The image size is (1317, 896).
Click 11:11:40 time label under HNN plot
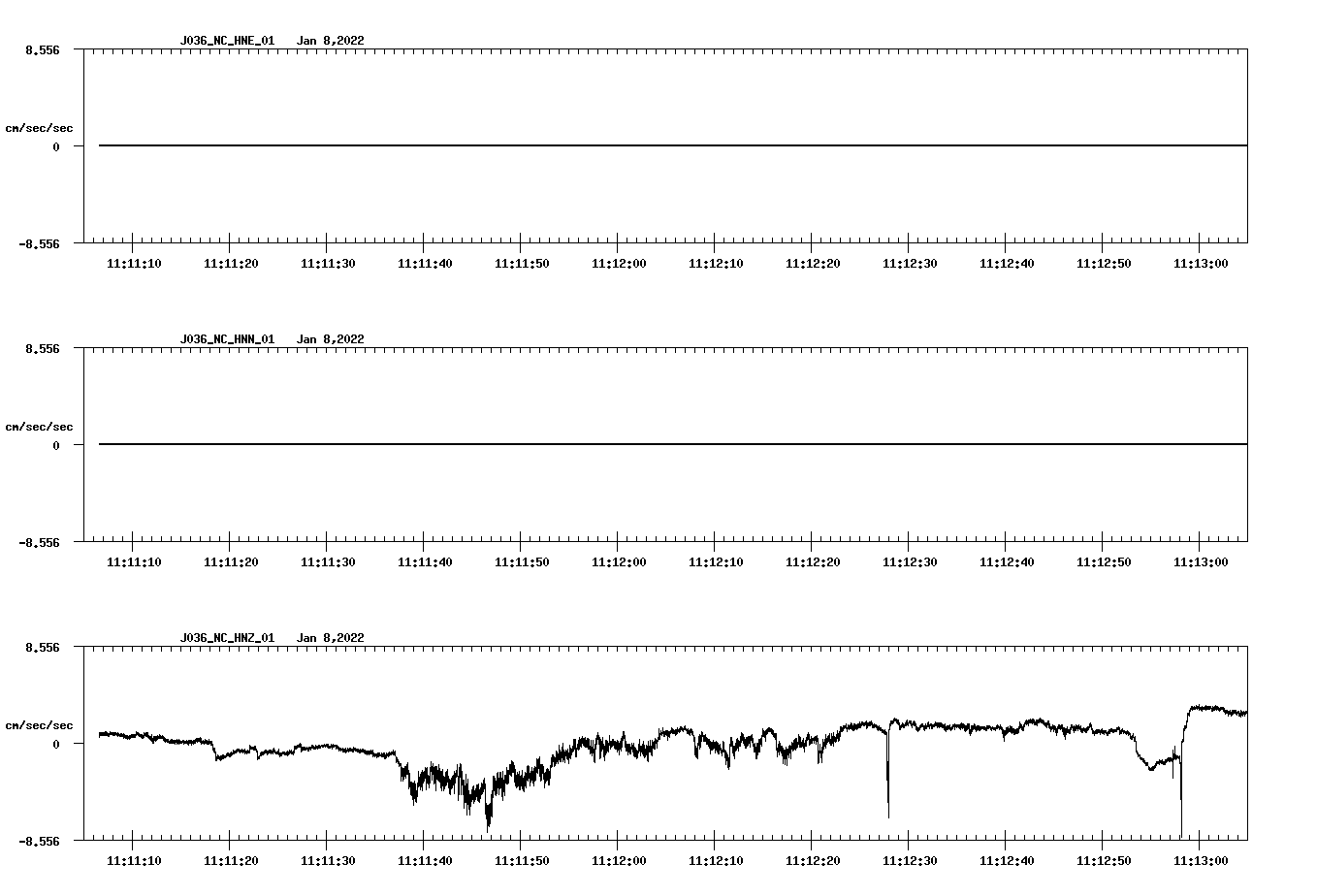[x=425, y=562]
